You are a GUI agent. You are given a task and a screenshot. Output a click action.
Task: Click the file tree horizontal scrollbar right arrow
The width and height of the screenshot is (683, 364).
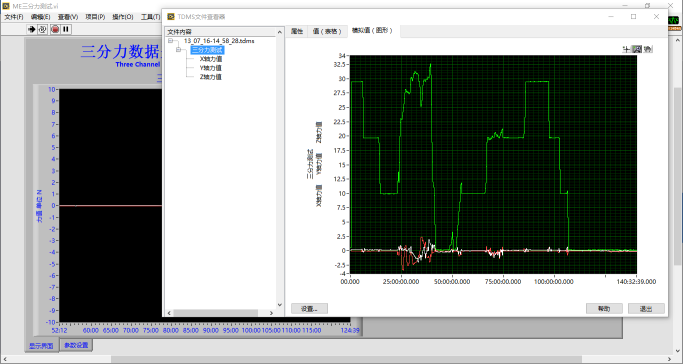271,313
